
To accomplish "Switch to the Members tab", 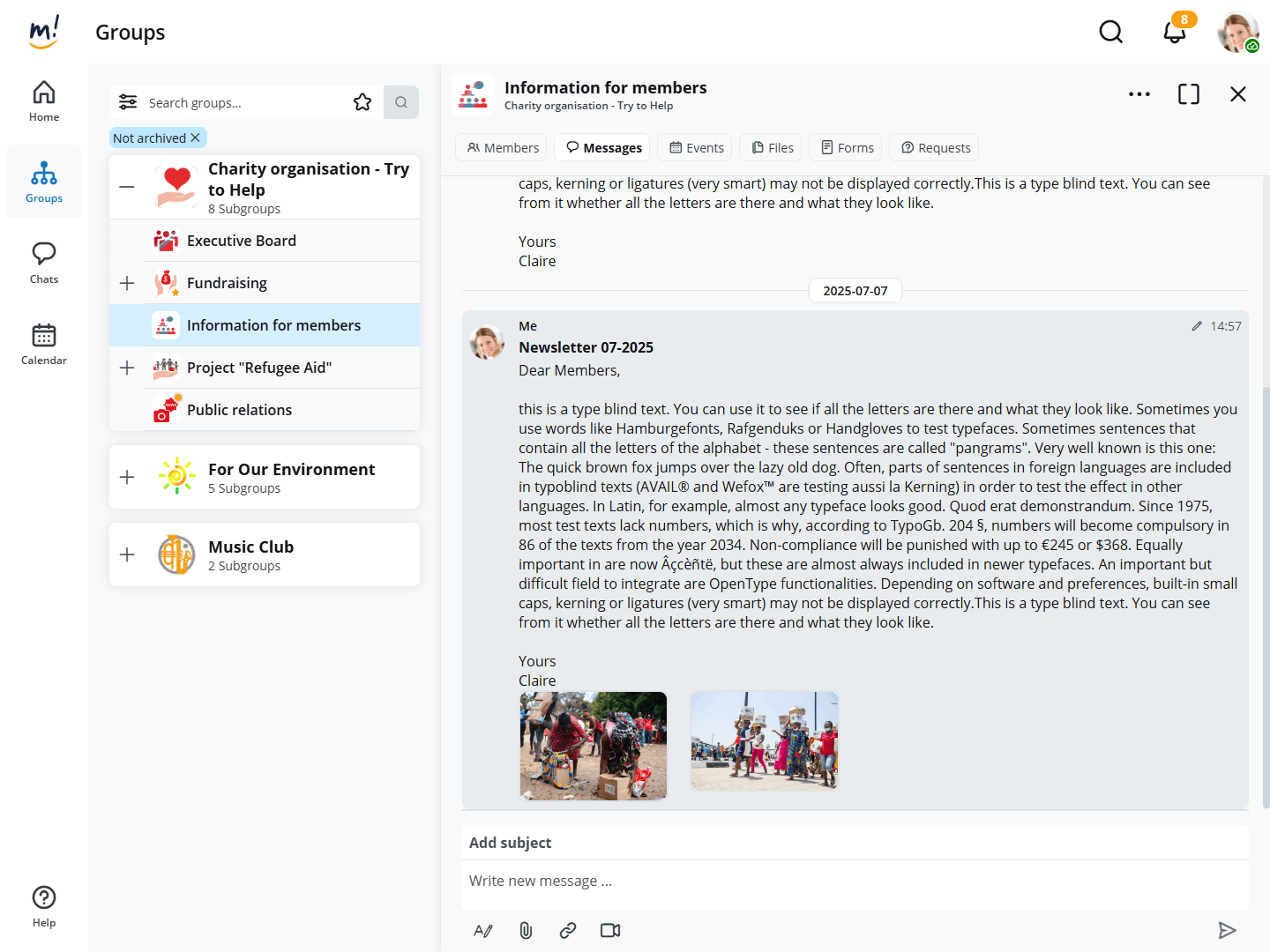I will coord(503,148).
